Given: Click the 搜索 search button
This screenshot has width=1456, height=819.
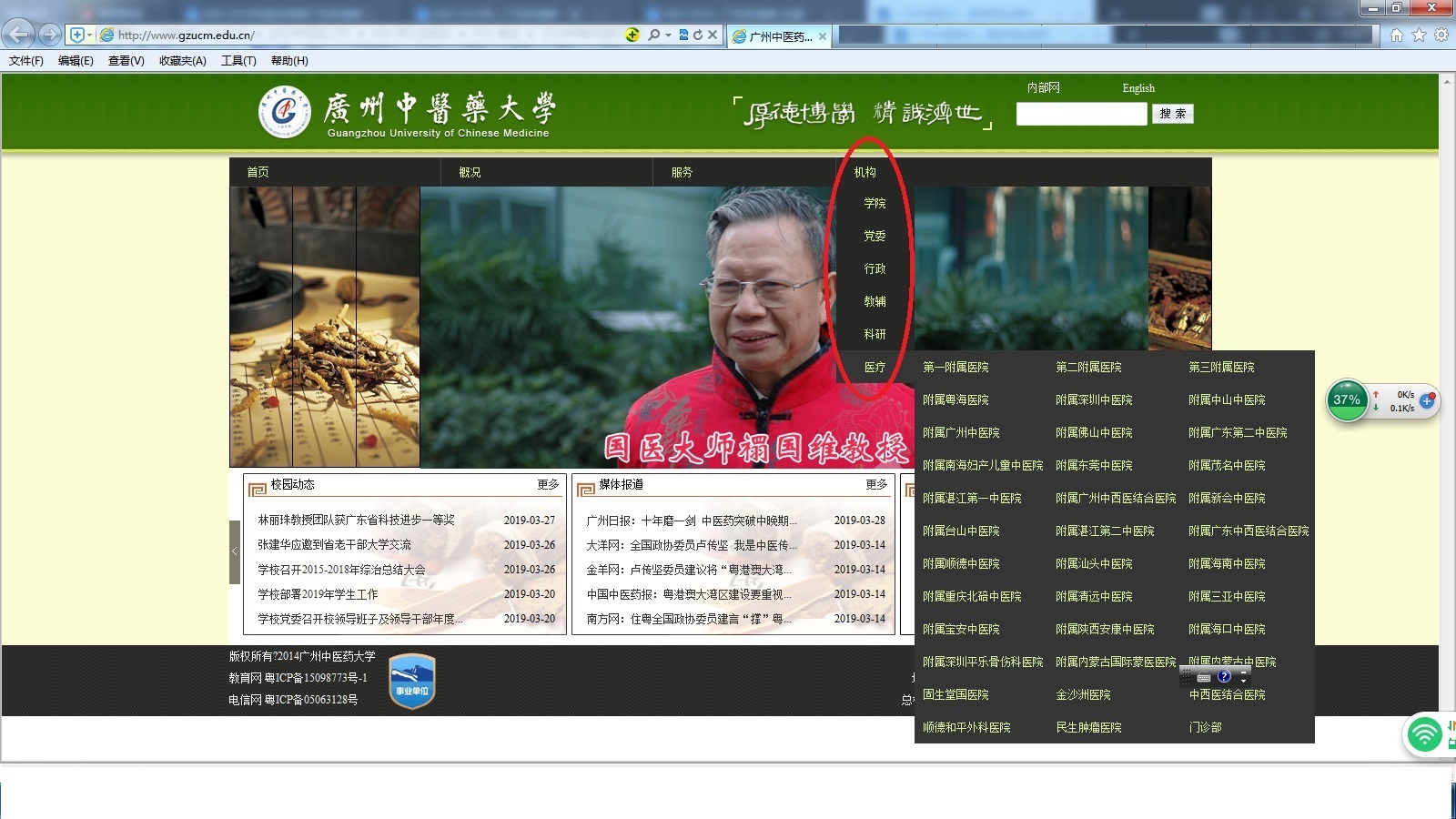Looking at the screenshot, I should pyautogui.click(x=1172, y=114).
